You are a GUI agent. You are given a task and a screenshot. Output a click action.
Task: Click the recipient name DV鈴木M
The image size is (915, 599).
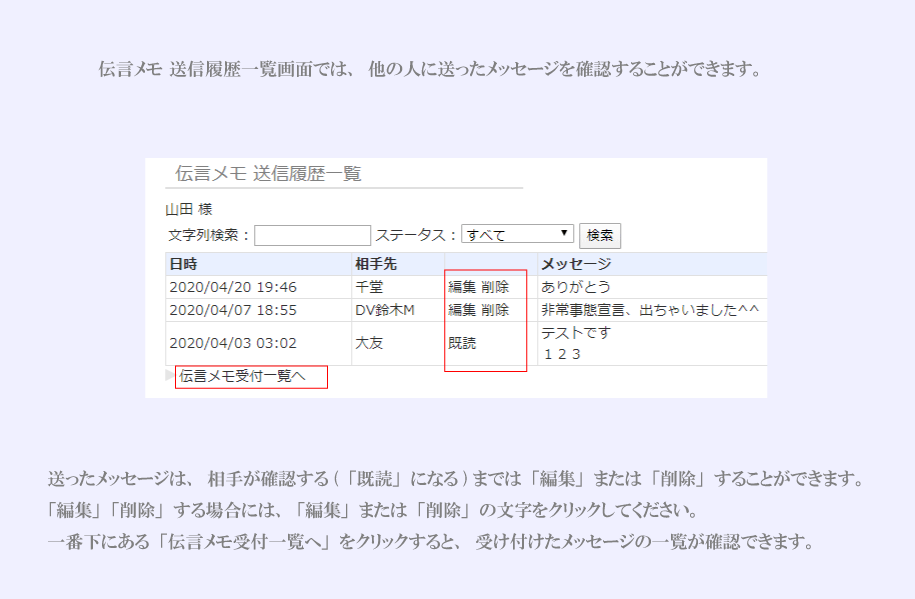(385, 310)
